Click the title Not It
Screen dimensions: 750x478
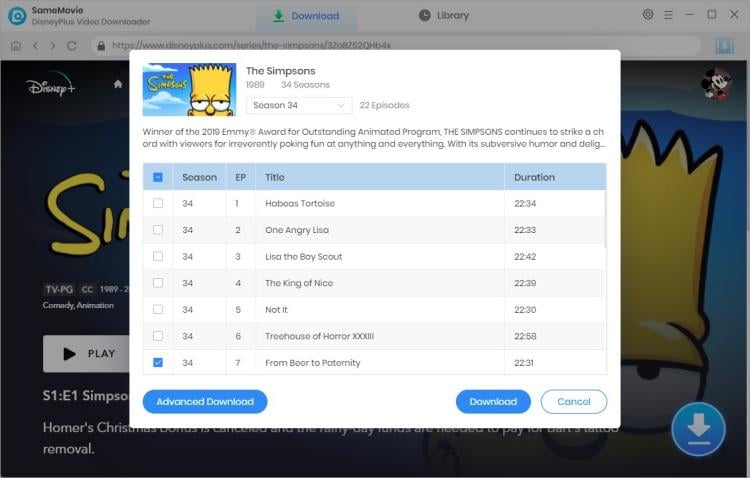coord(276,310)
